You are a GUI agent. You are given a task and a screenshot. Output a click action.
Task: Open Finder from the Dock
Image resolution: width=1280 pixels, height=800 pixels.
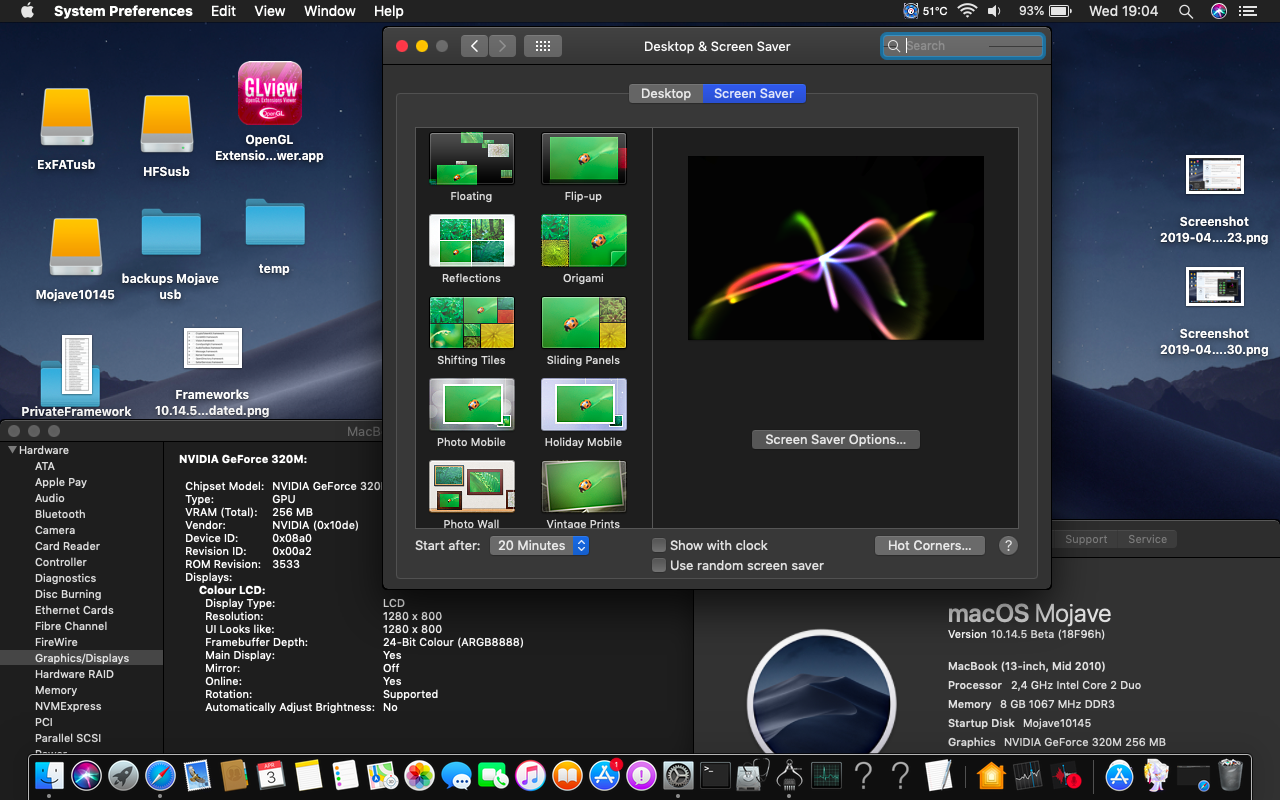(49, 775)
